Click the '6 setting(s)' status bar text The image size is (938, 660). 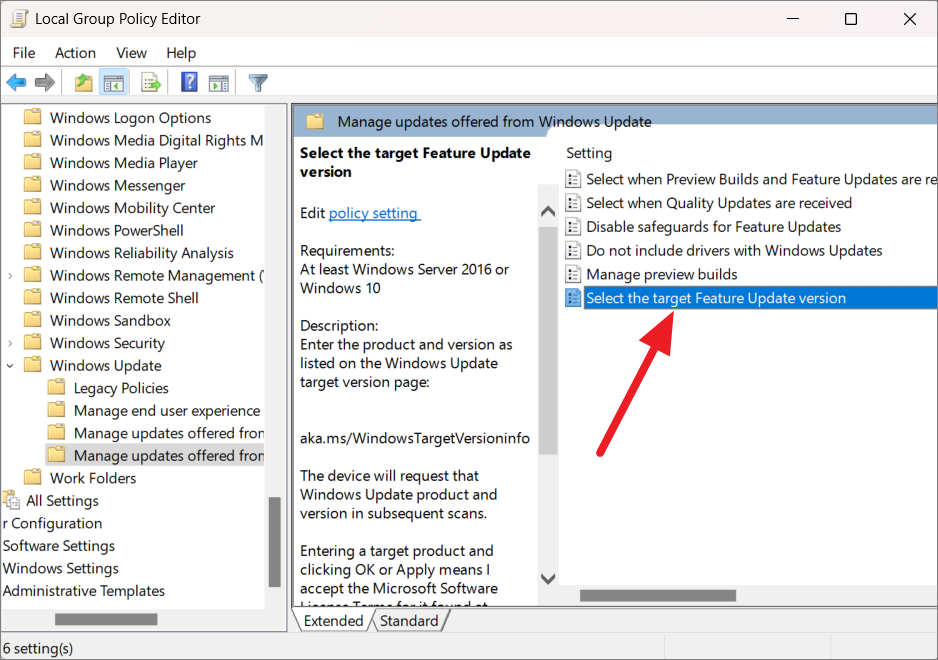[38, 648]
